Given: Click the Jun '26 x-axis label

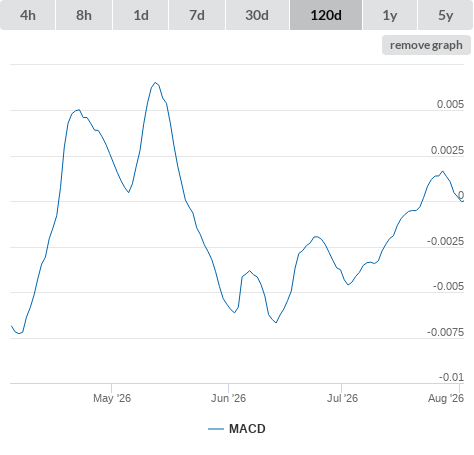Looking at the screenshot, I should point(228,398).
